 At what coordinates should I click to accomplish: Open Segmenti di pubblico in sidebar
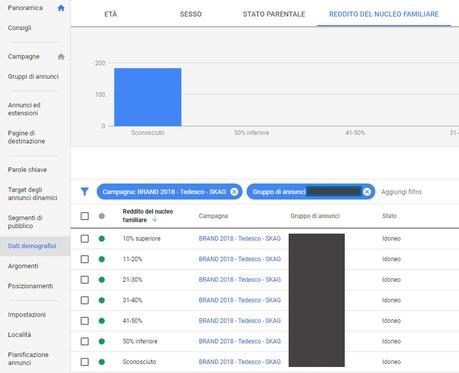(25, 222)
